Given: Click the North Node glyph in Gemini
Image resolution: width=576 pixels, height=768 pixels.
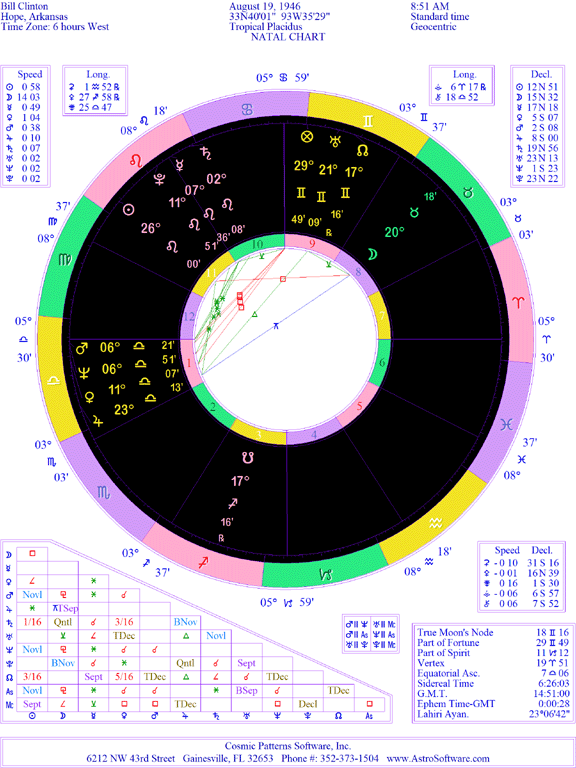Looking at the screenshot, I should (x=363, y=150).
